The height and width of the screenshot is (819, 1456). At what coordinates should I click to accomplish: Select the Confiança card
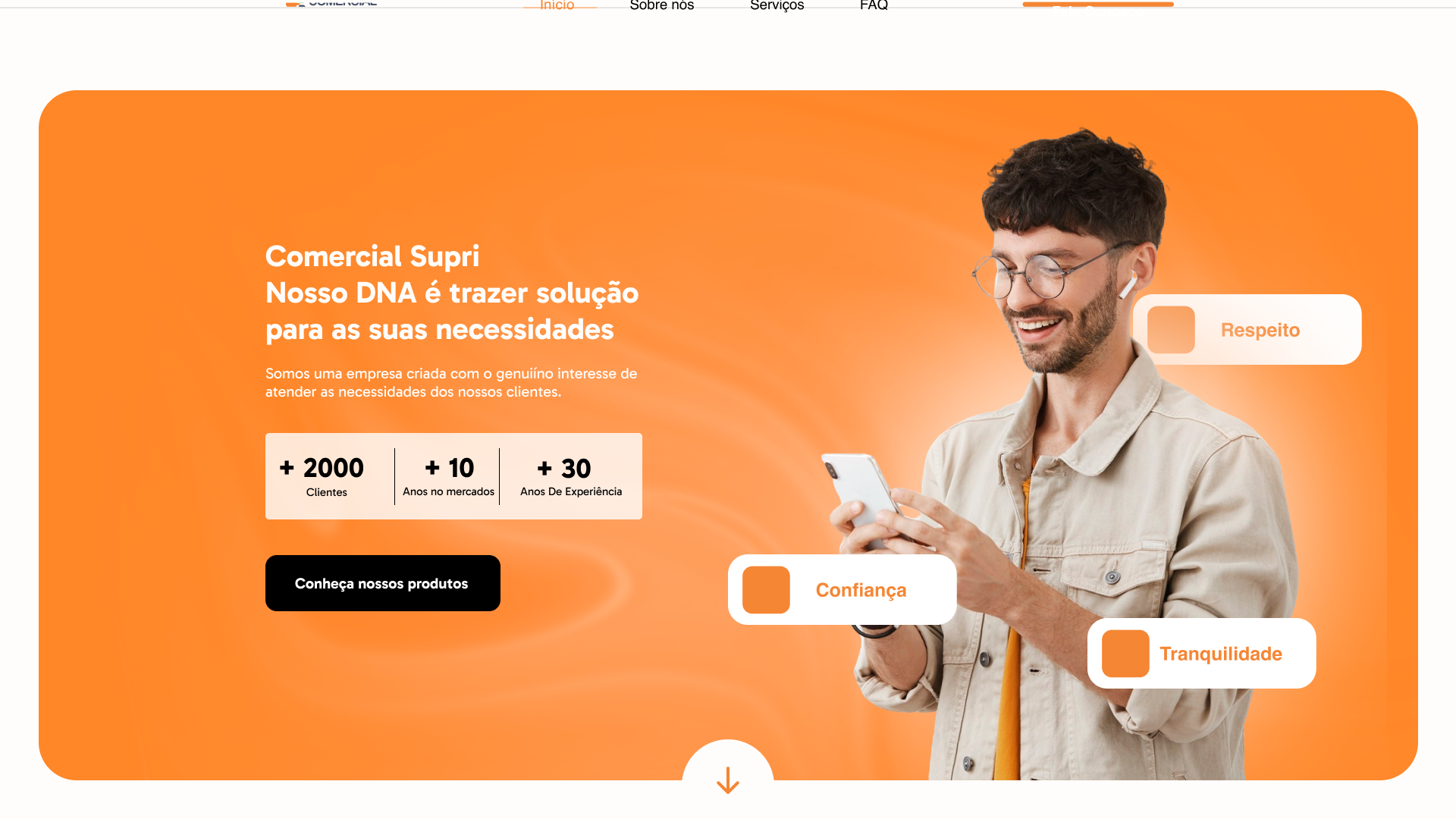[x=843, y=590]
